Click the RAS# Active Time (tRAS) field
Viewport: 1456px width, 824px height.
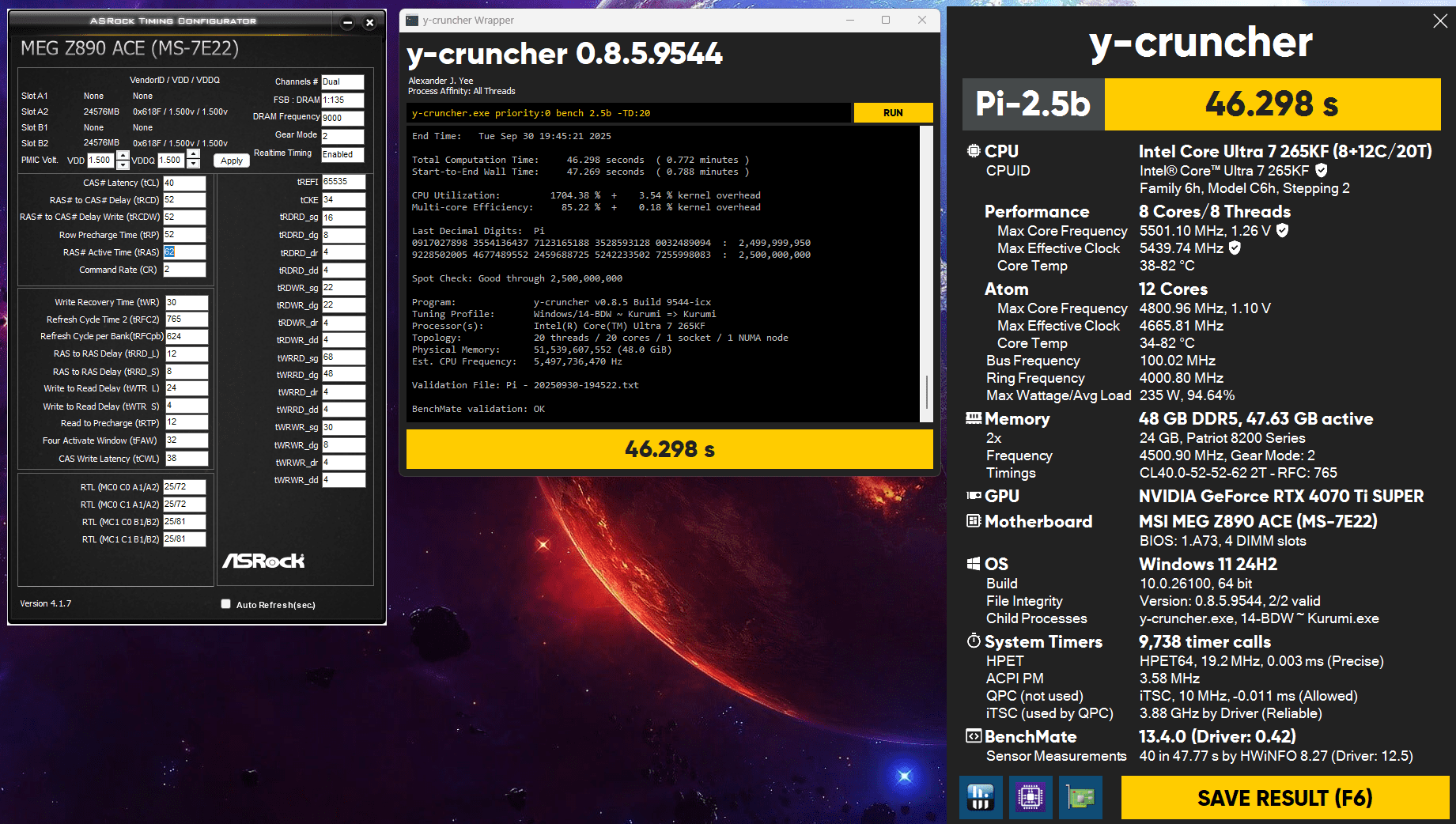coord(184,252)
